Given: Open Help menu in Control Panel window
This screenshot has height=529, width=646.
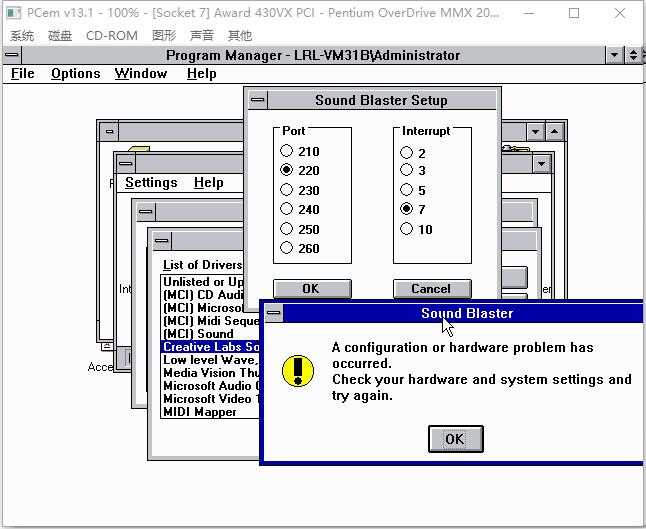Looking at the screenshot, I should pyautogui.click(x=208, y=183).
